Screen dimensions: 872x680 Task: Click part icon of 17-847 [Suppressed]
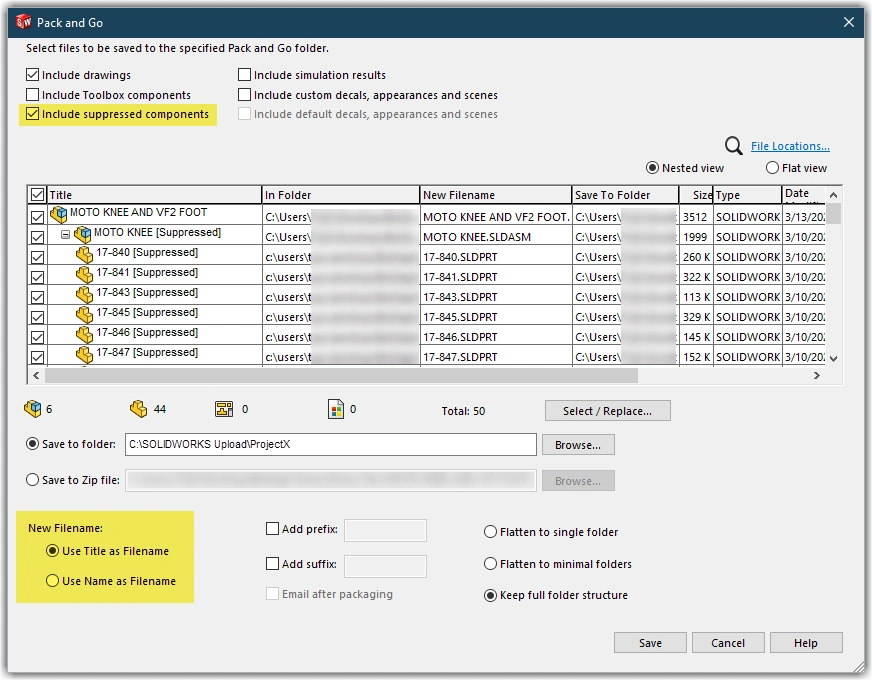click(x=84, y=354)
